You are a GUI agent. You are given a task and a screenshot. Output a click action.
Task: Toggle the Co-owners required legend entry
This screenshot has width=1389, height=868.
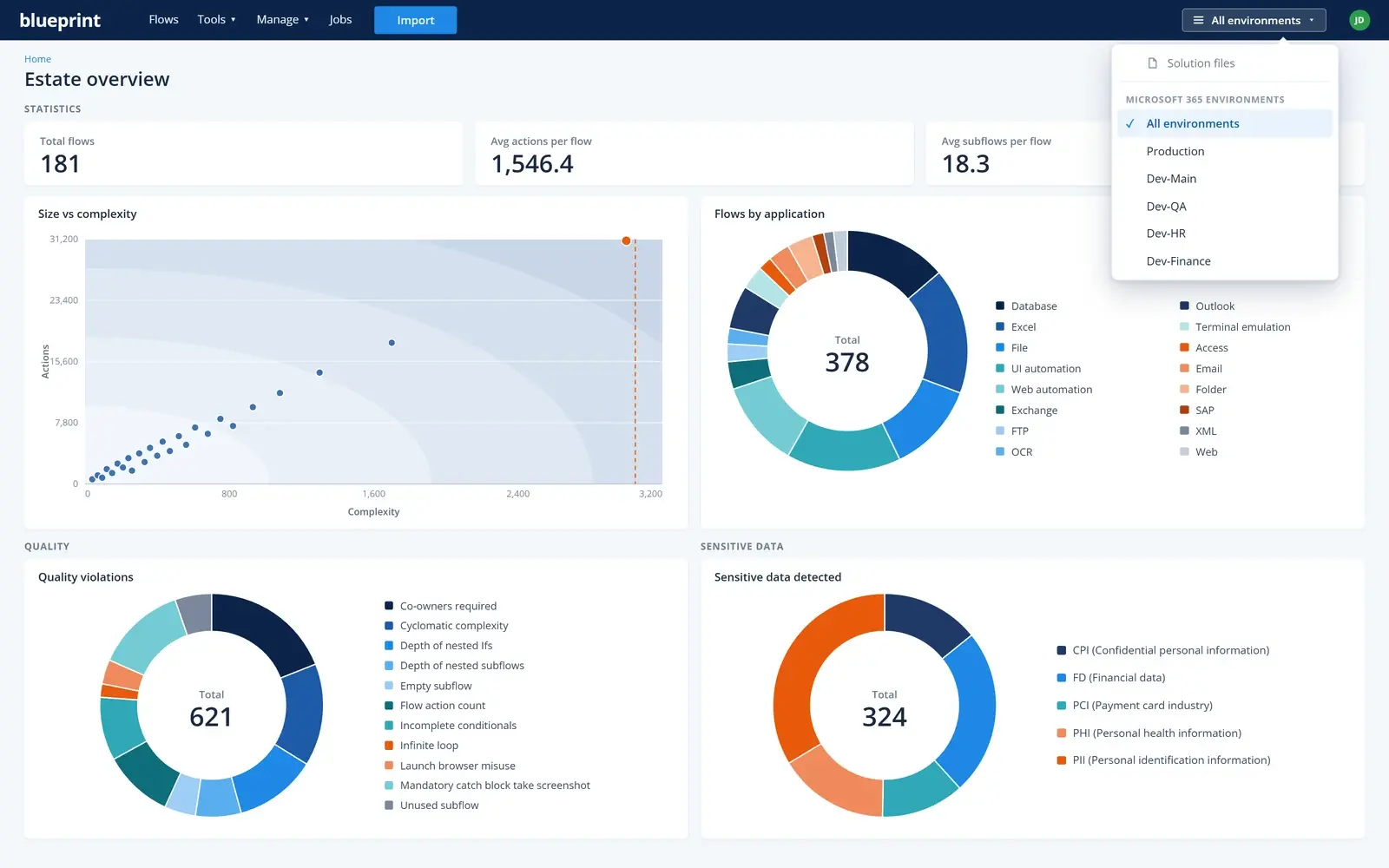tap(441, 606)
